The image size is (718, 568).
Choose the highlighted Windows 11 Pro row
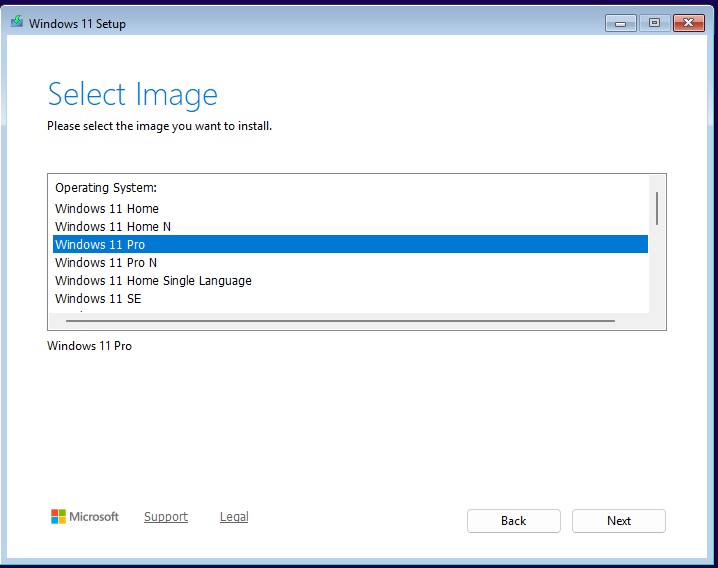pos(350,244)
